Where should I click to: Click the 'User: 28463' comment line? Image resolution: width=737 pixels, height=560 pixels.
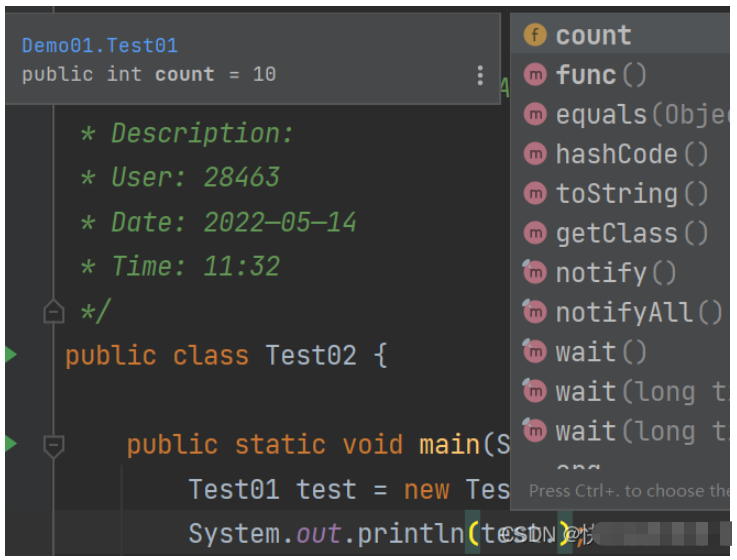click(180, 177)
